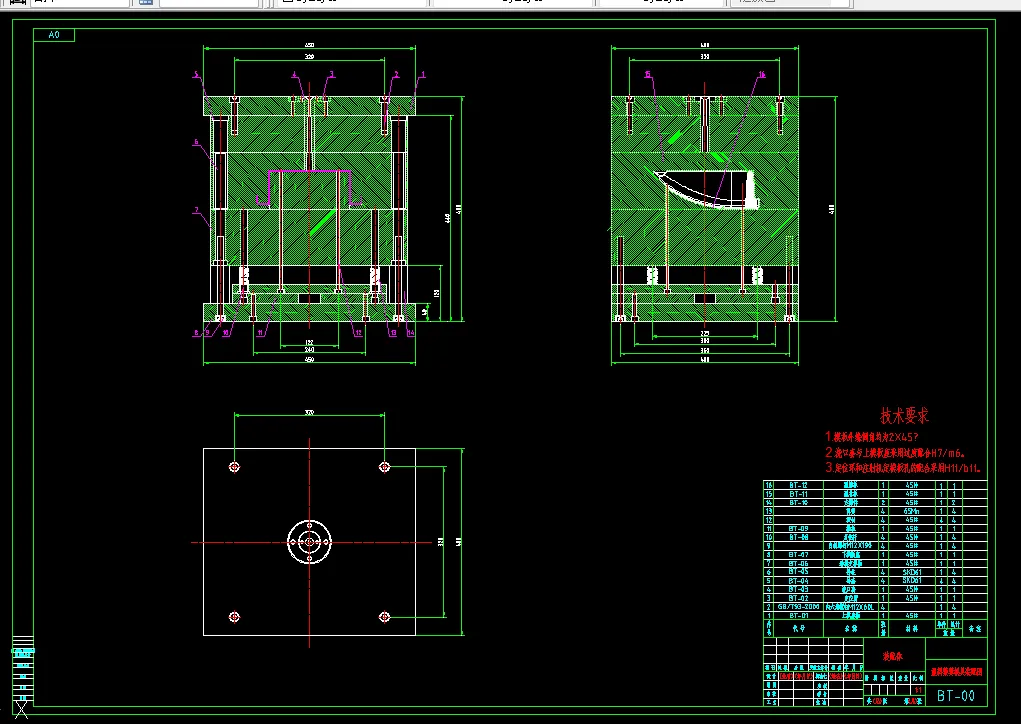The image size is (1021, 724).
Task: Pick the upper-left screw hole in plan view
Action: pyautogui.click(x=234, y=467)
